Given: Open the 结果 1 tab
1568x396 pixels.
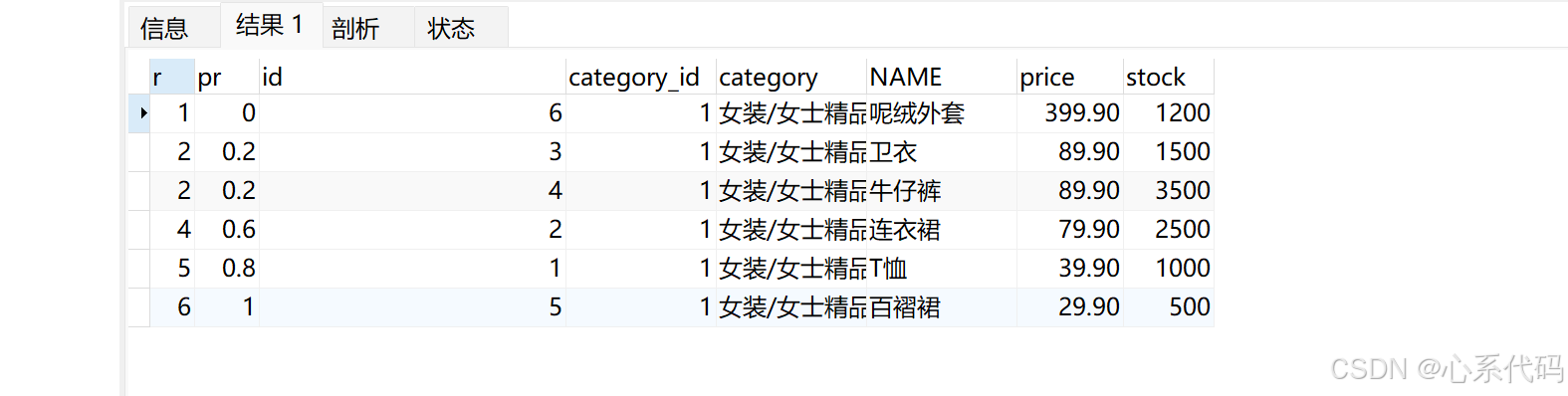Looking at the screenshot, I should pos(270,25).
